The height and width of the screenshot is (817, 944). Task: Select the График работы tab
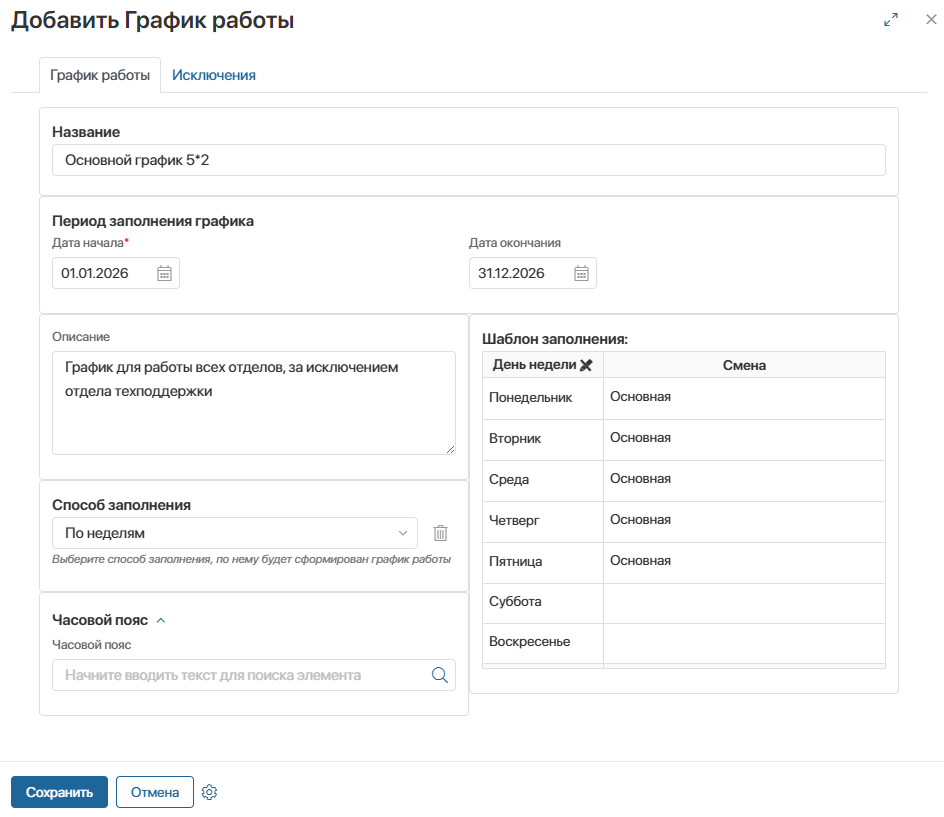(100, 75)
